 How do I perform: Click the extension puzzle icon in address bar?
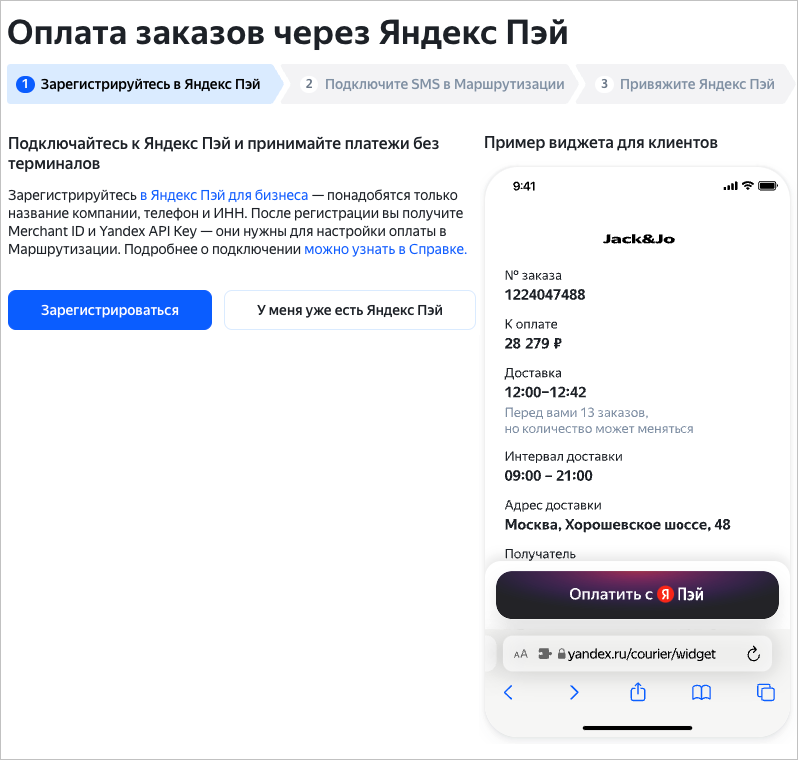point(545,654)
